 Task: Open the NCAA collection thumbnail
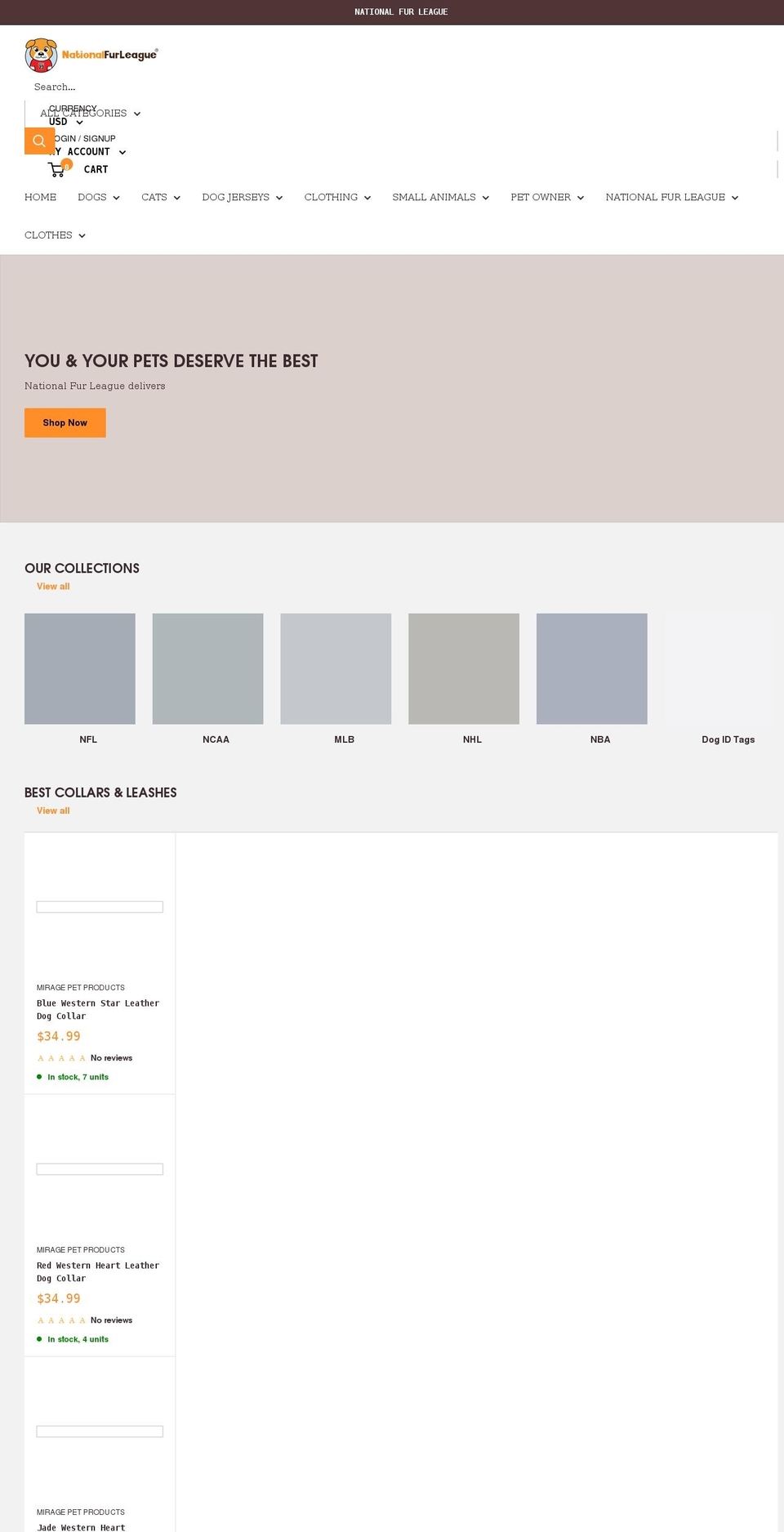[207, 668]
